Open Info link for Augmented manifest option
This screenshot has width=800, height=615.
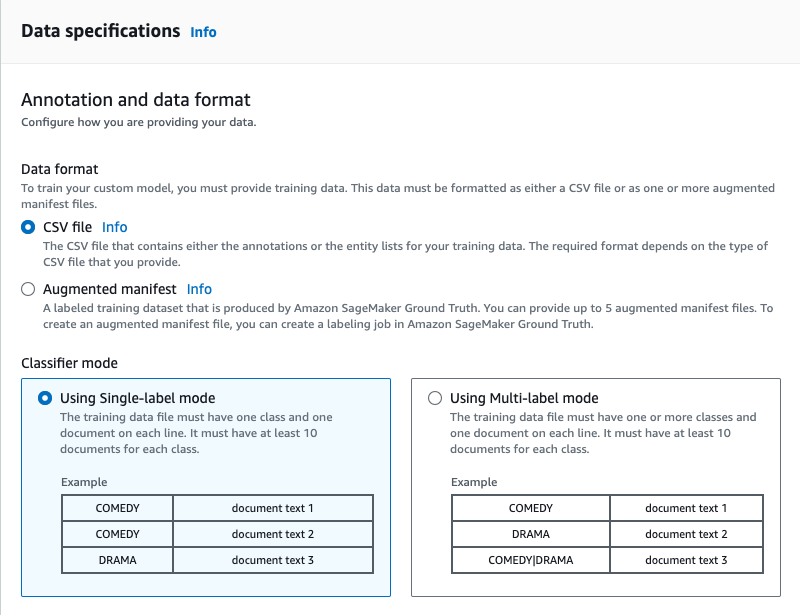tap(199, 289)
